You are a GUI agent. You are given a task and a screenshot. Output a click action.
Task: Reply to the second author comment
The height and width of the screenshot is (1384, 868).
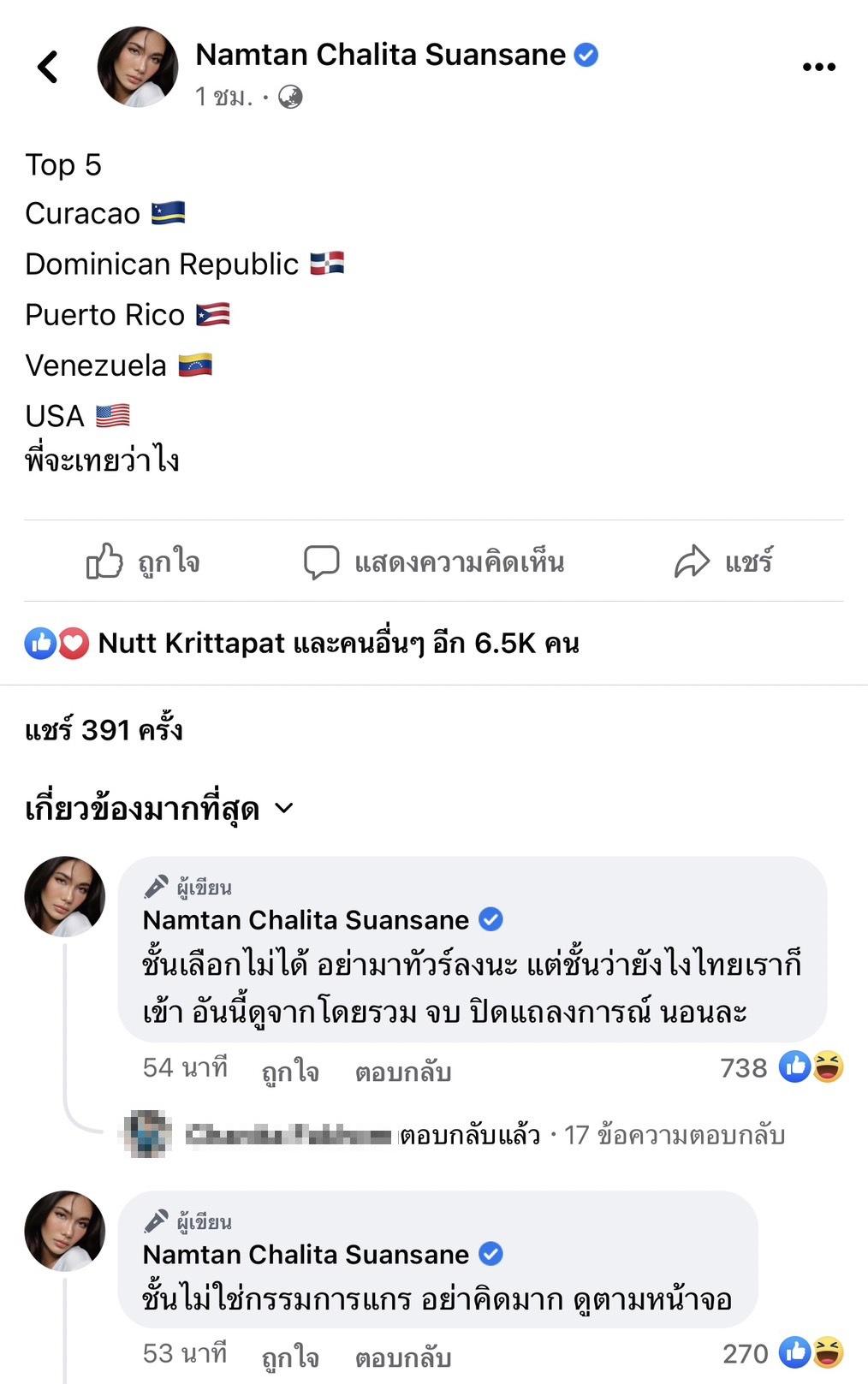[x=402, y=1357]
